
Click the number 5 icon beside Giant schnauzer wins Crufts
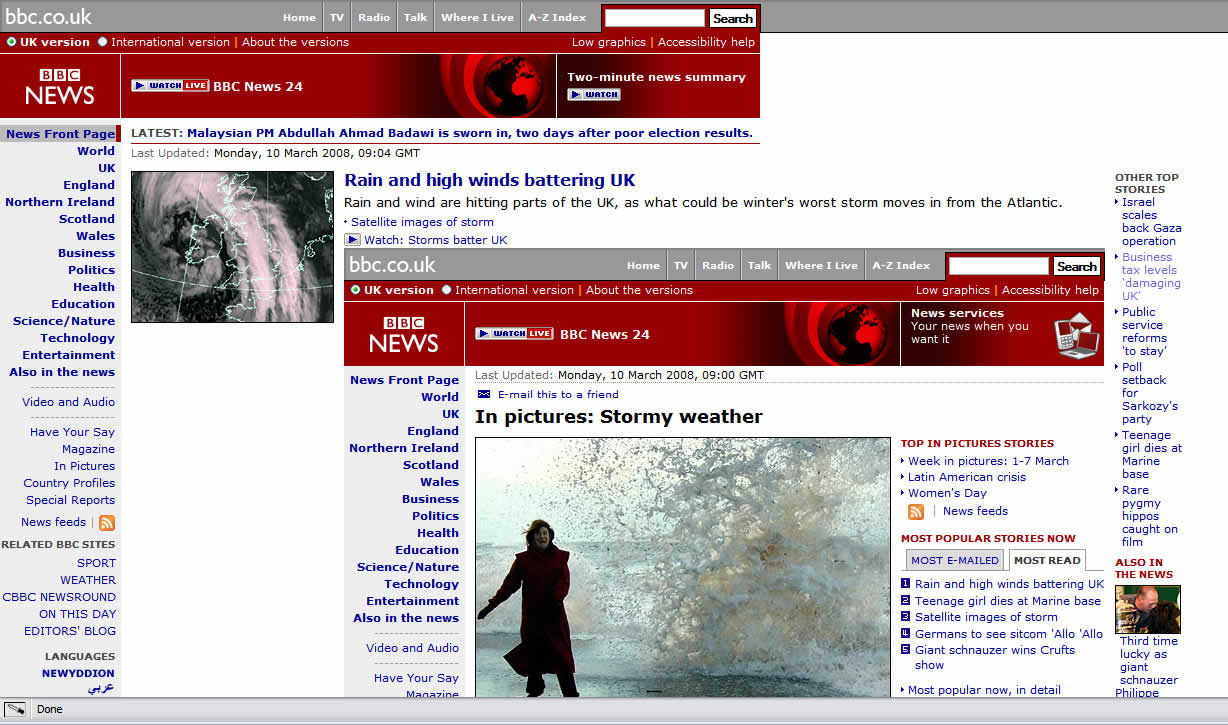[x=905, y=650]
